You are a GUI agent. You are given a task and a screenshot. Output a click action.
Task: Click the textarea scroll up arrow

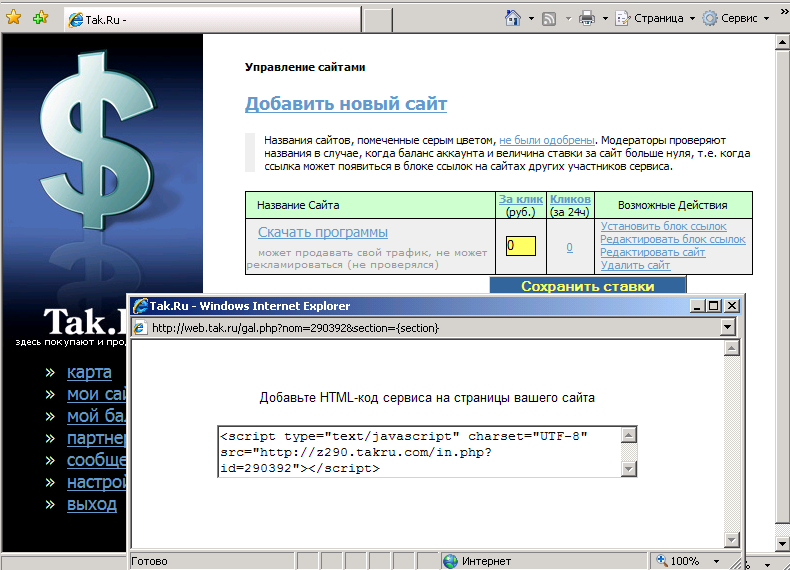coord(628,435)
